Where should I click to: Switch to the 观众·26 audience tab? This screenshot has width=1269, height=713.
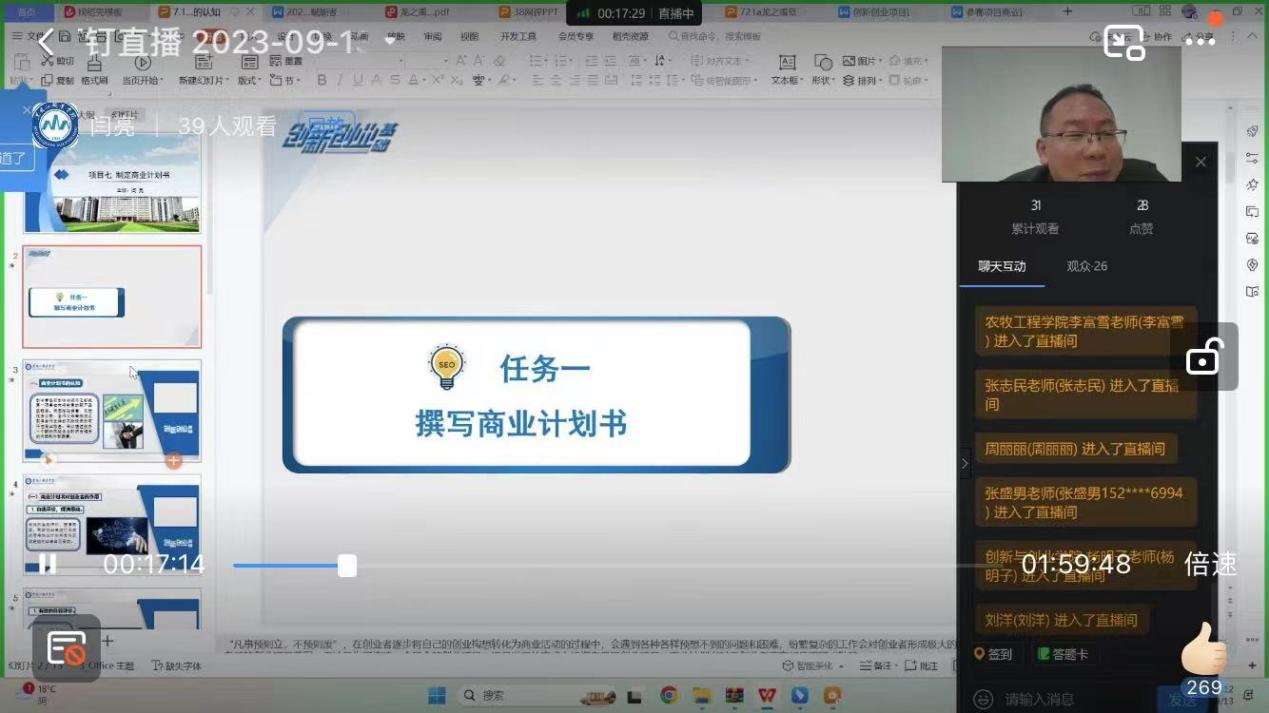coord(1086,266)
